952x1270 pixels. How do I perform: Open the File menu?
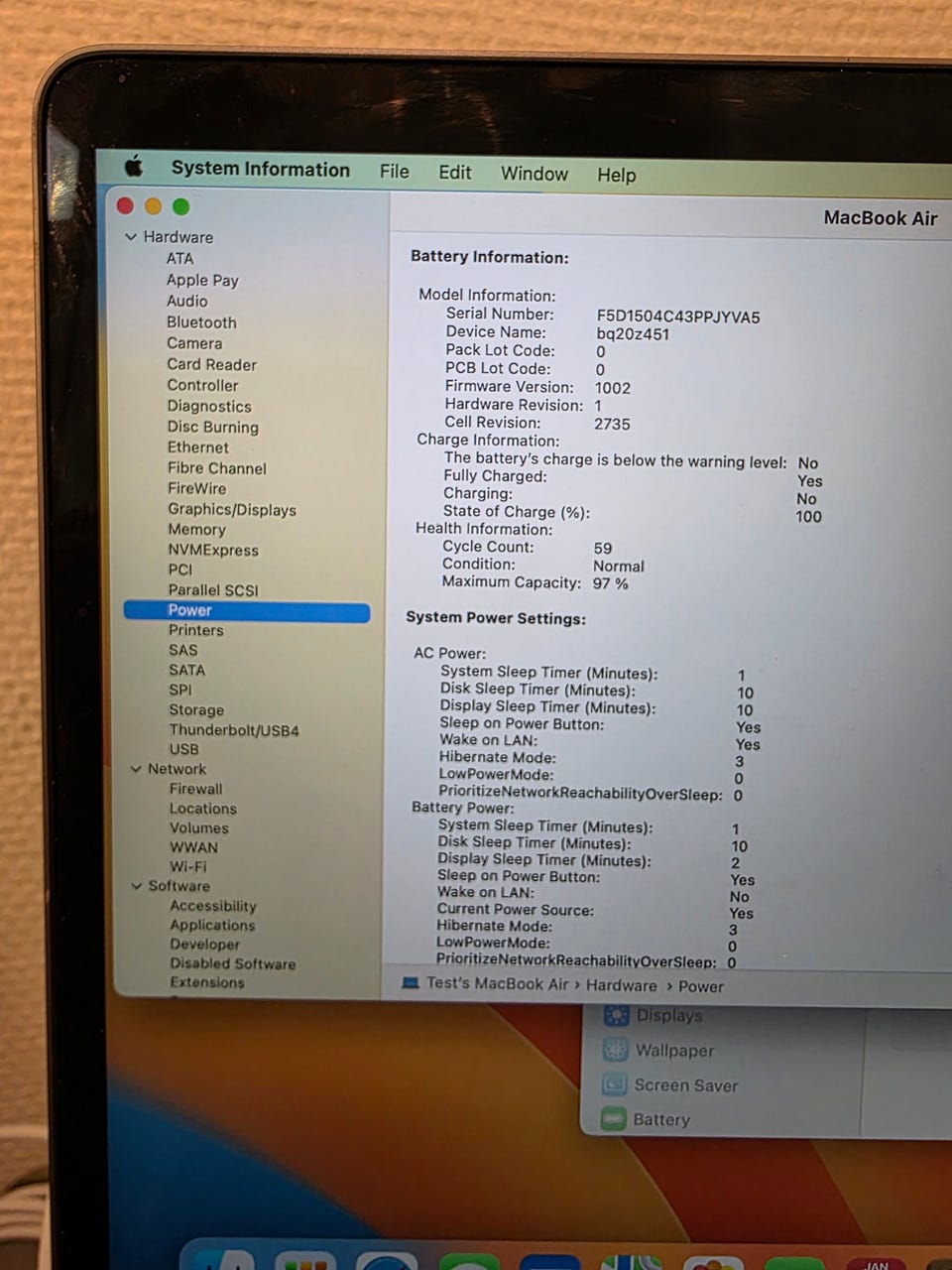tap(394, 172)
